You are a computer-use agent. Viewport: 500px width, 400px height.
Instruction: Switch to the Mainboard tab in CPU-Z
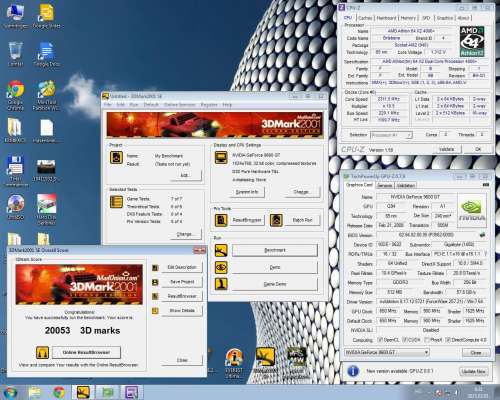pyautogui.click(x=386, y=18)
